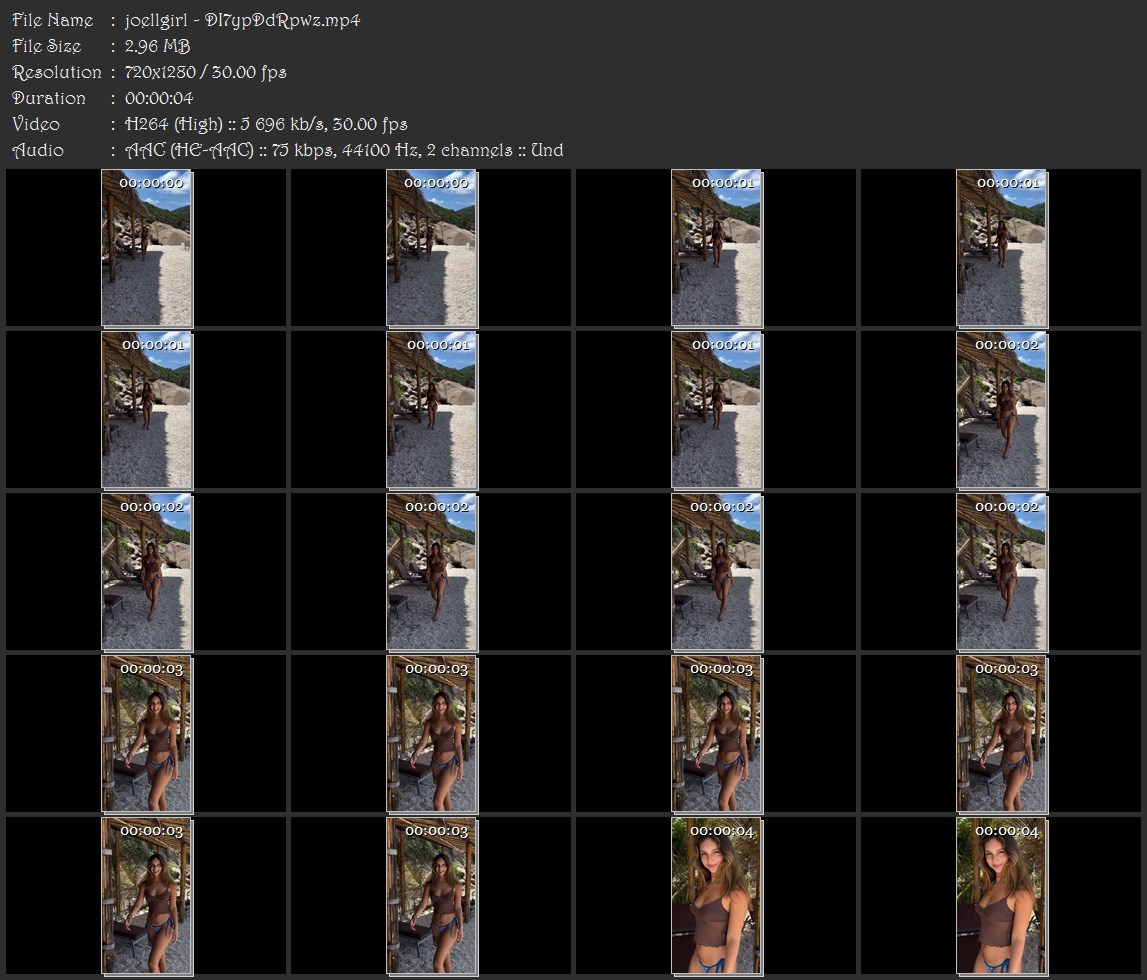Click the 'Video' label

(x=36, y=124)
